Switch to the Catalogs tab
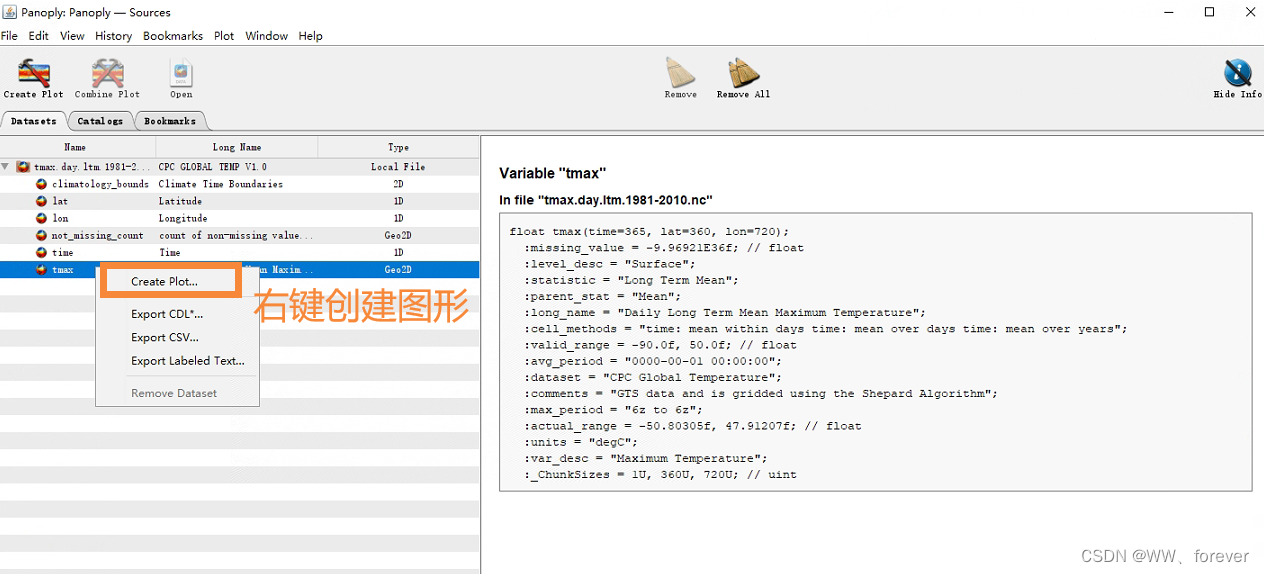Viewport: 1264px width, 574px height. 100,121
